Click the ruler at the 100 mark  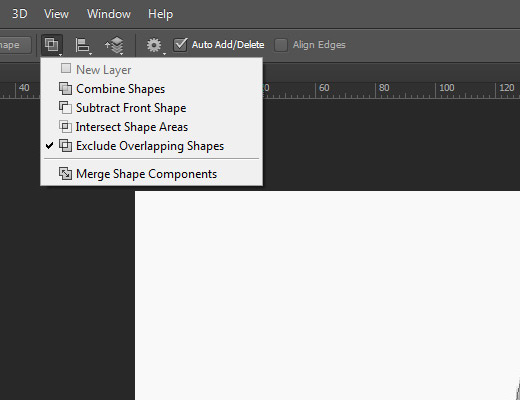coord(446,88)
